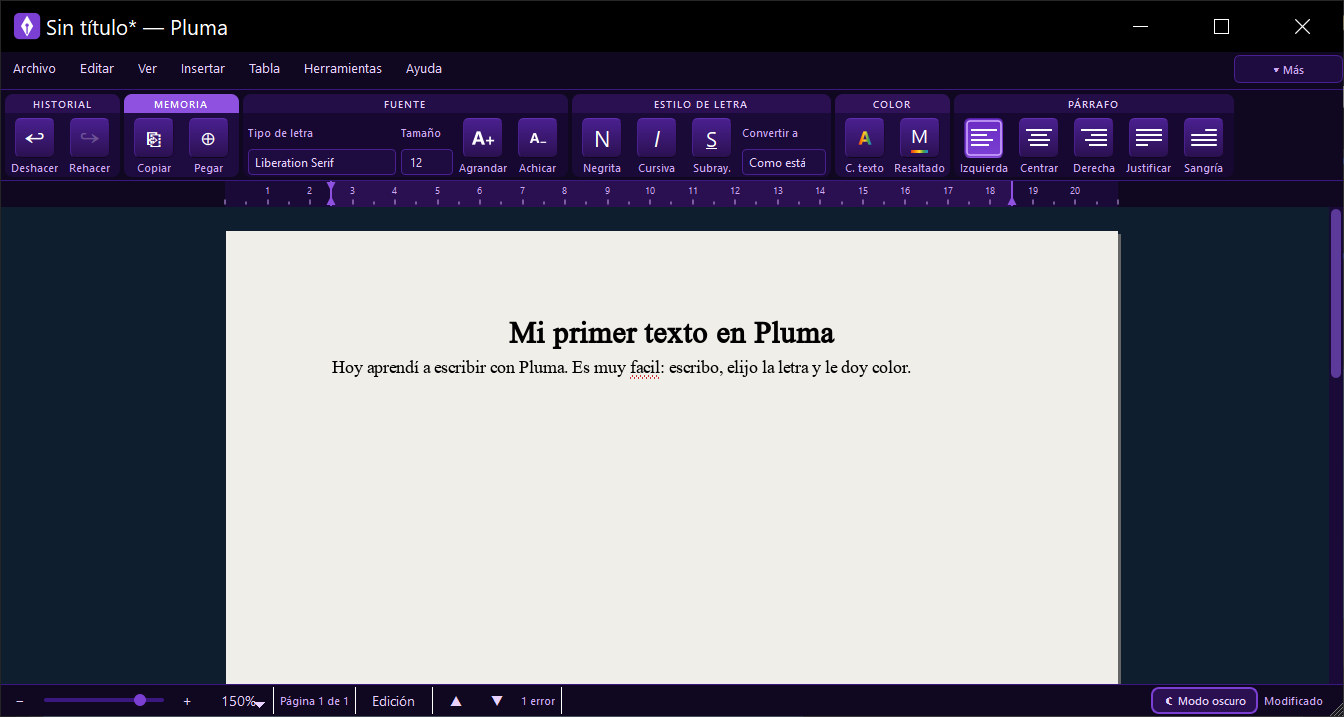1344x717 pixels.
Task: Toggle Cursiva italic formatting
Action: click(656, 138)
